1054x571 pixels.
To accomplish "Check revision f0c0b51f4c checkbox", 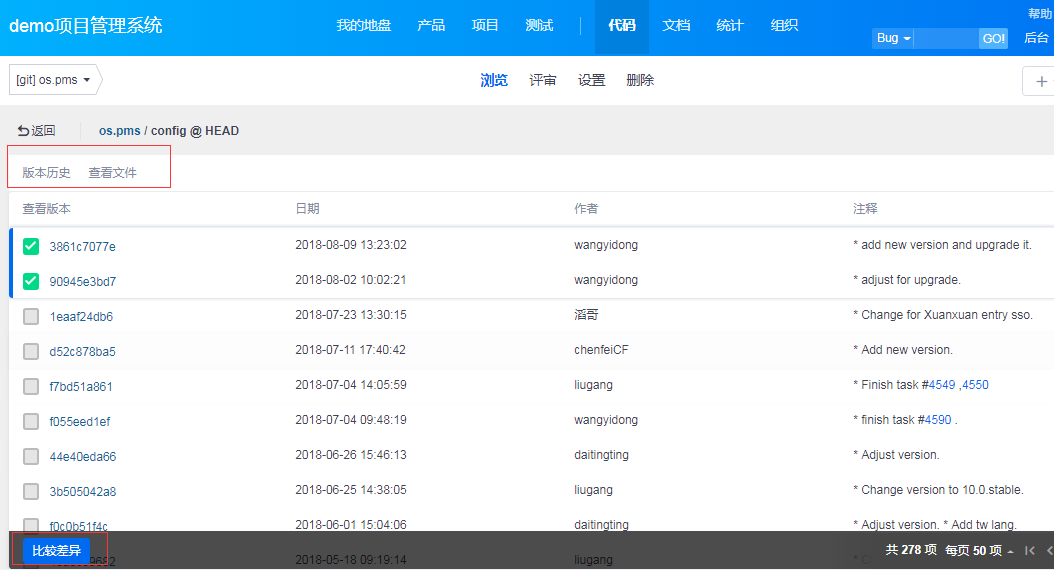I will [x=31, y=525].
